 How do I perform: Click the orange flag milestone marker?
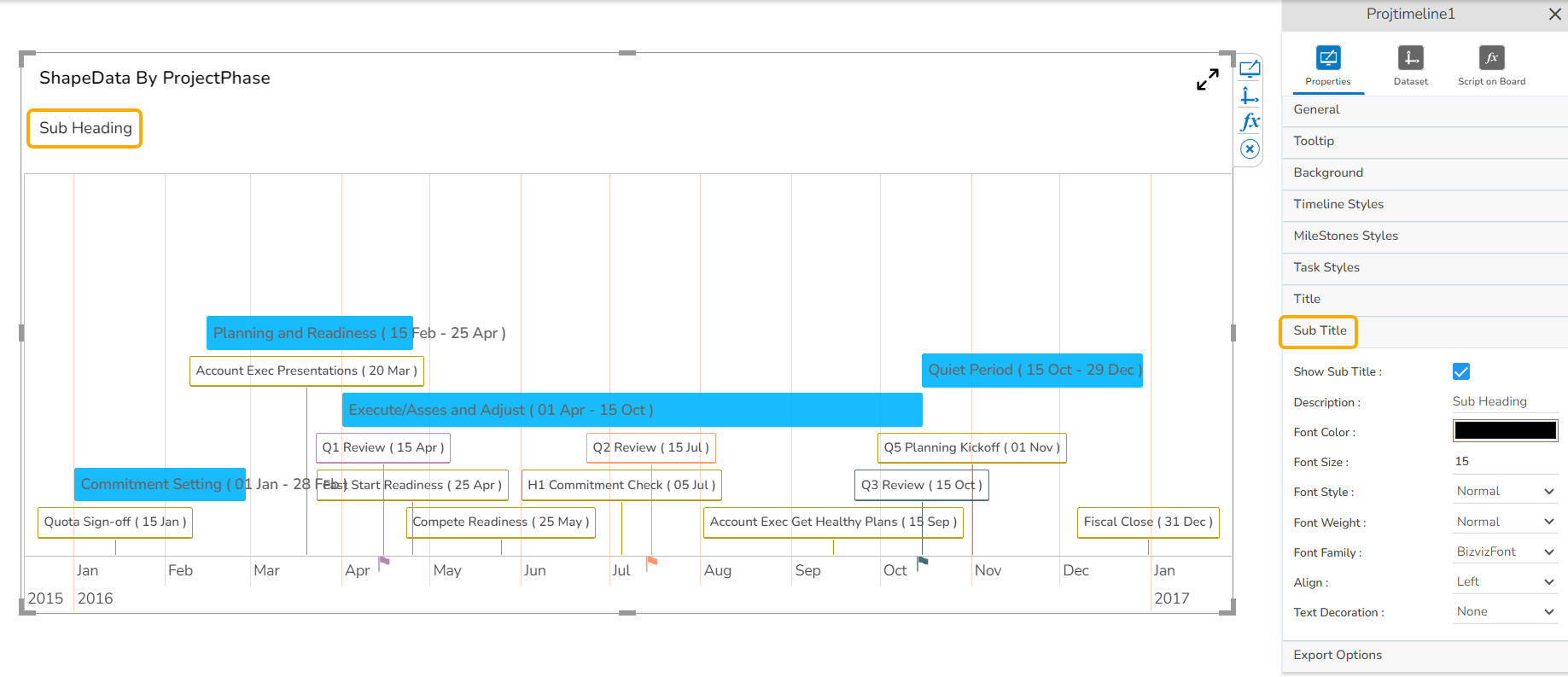(x=651, y=562)
